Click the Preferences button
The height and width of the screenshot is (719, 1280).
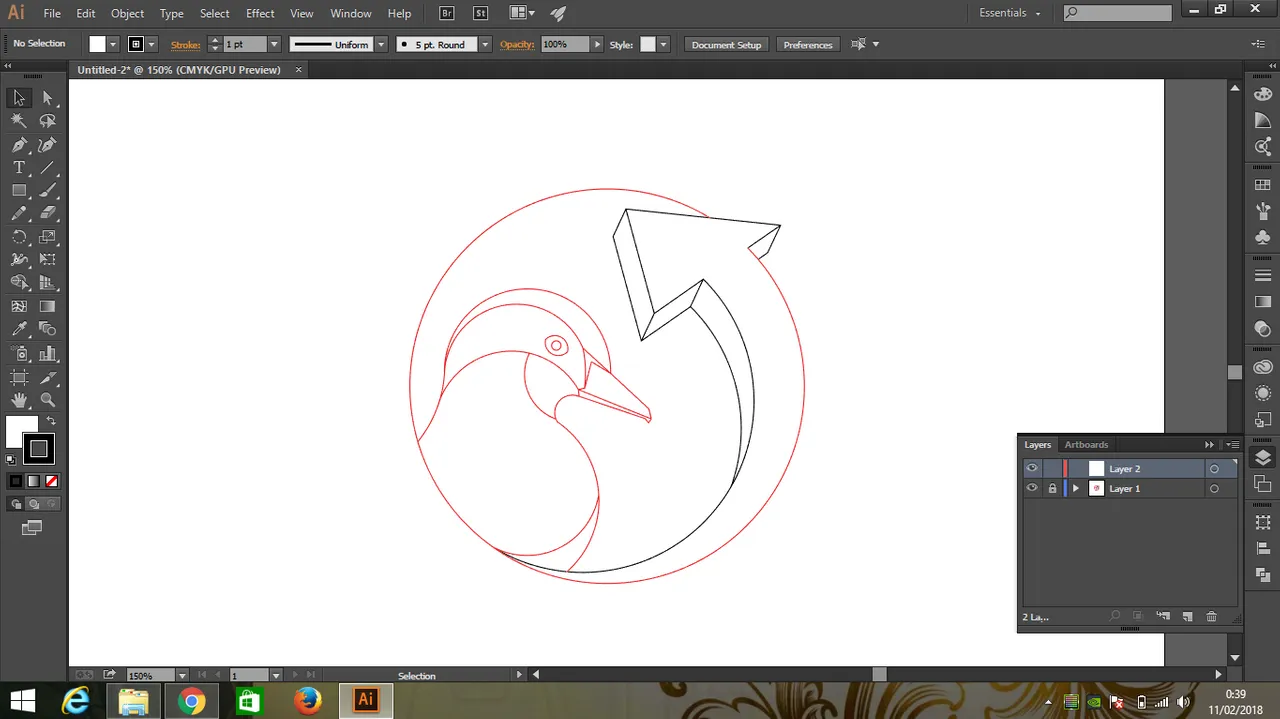tap(808, 44)
